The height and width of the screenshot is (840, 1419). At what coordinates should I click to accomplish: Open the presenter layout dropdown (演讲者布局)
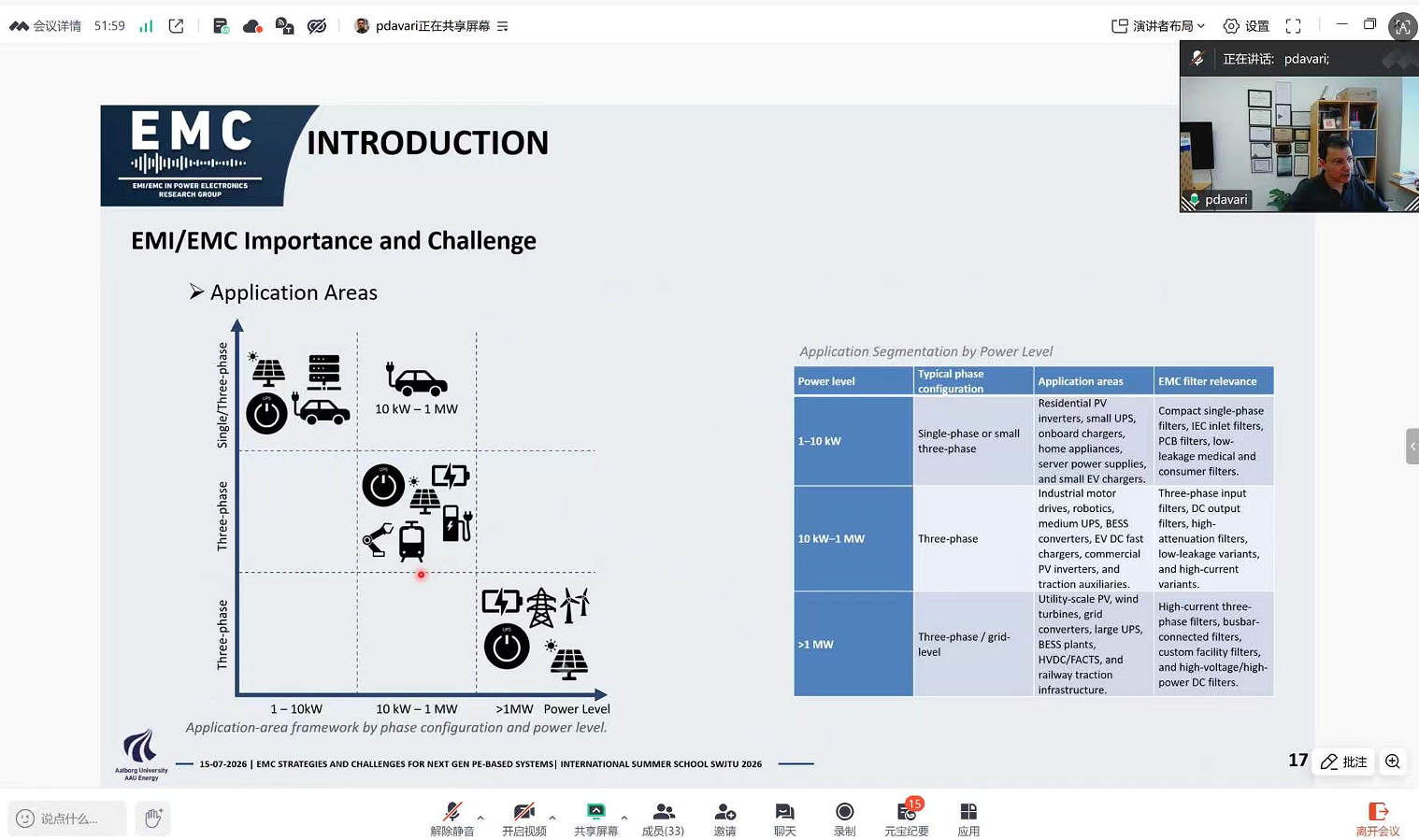tap(1158, 26)
